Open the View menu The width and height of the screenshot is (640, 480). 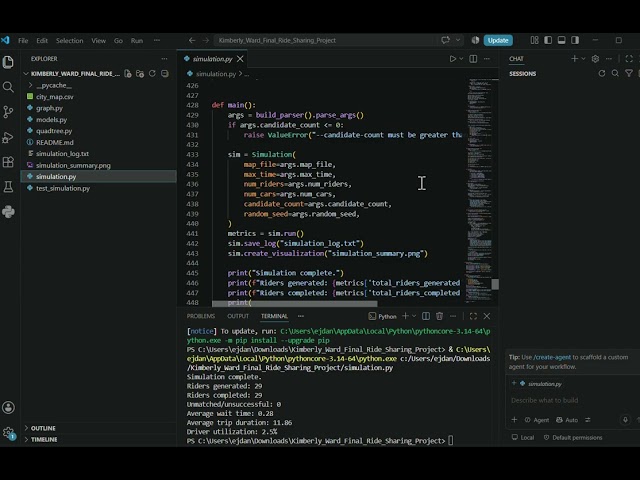pos(98,40)
